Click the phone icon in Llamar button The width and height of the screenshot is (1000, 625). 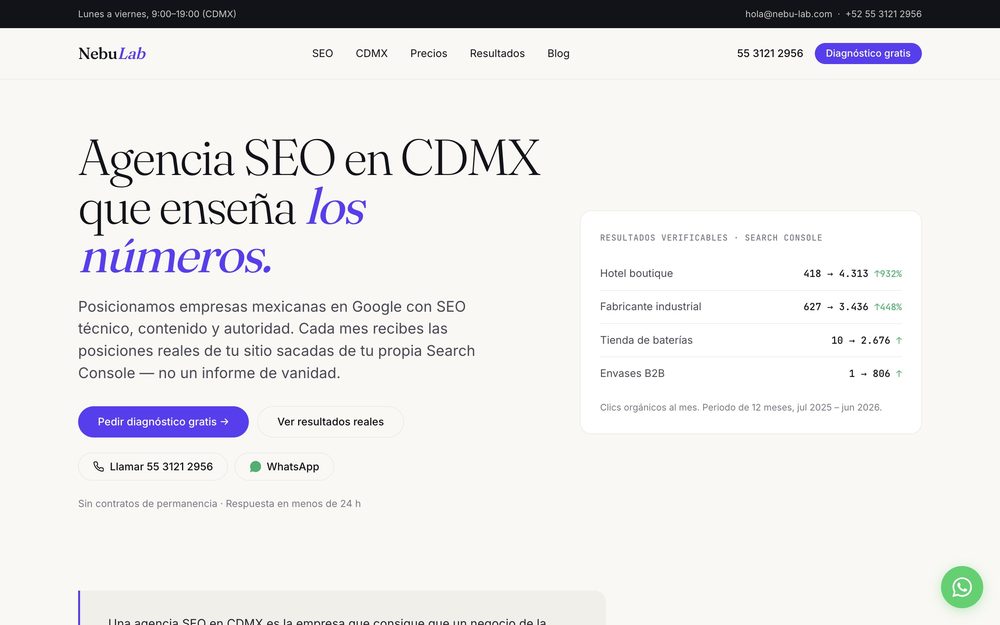(x=98, y=467)
